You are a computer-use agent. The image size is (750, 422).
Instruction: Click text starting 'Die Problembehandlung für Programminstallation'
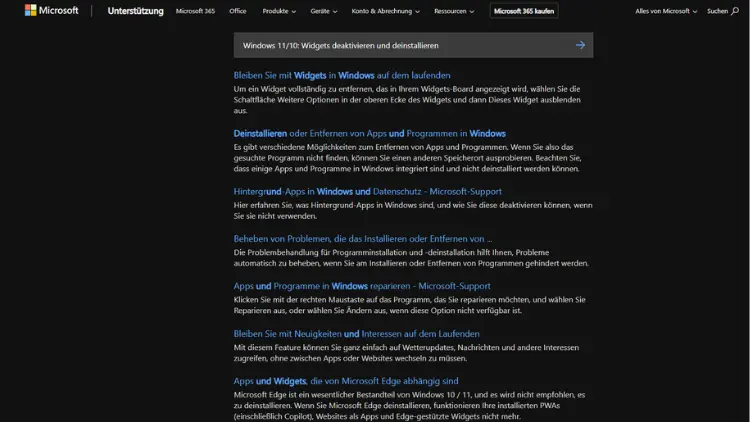(x=411, y=258)
